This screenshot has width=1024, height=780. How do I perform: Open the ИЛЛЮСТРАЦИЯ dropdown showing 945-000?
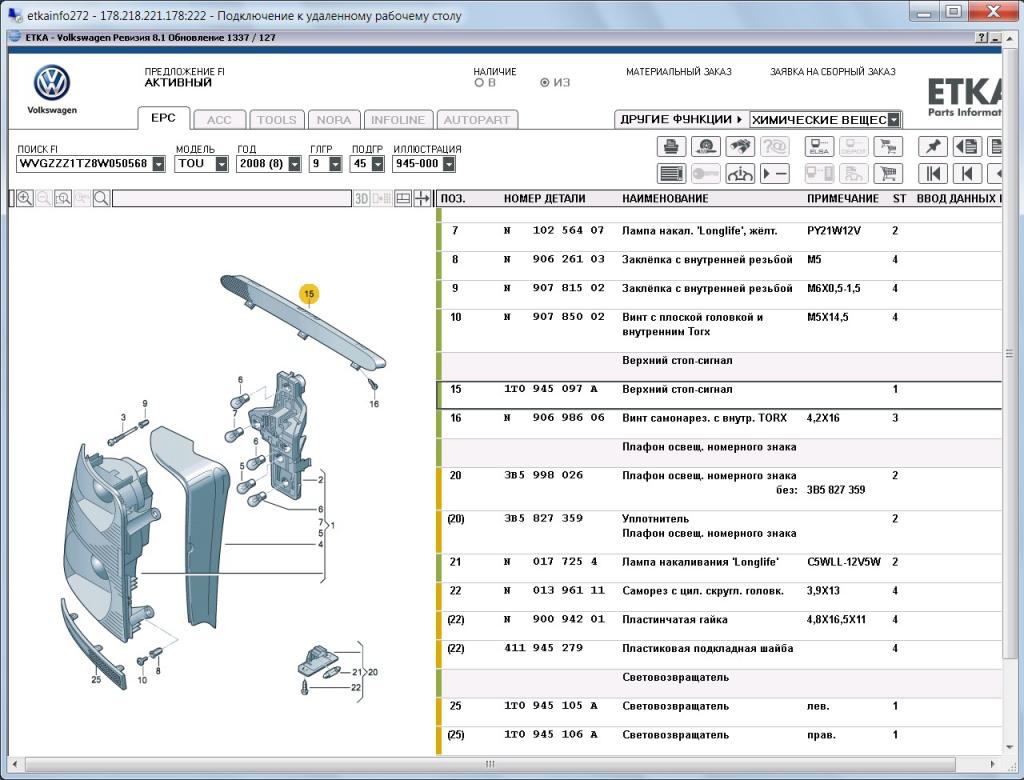[x=449, y=164]
